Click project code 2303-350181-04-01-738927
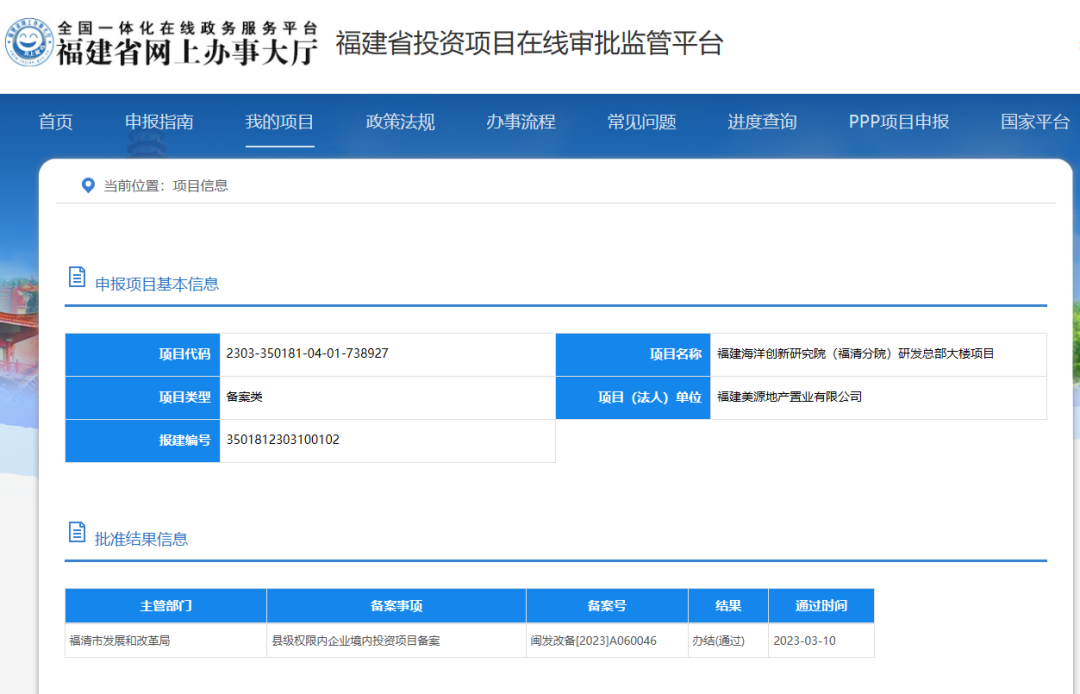The width and height of the screenshot is (1080, 694). (307, 353)
